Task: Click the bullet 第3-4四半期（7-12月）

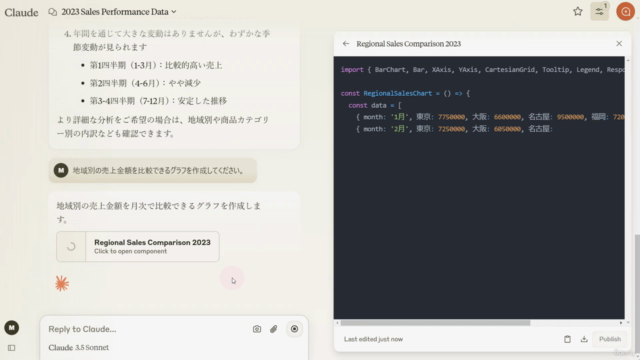Action: point(158,101)
